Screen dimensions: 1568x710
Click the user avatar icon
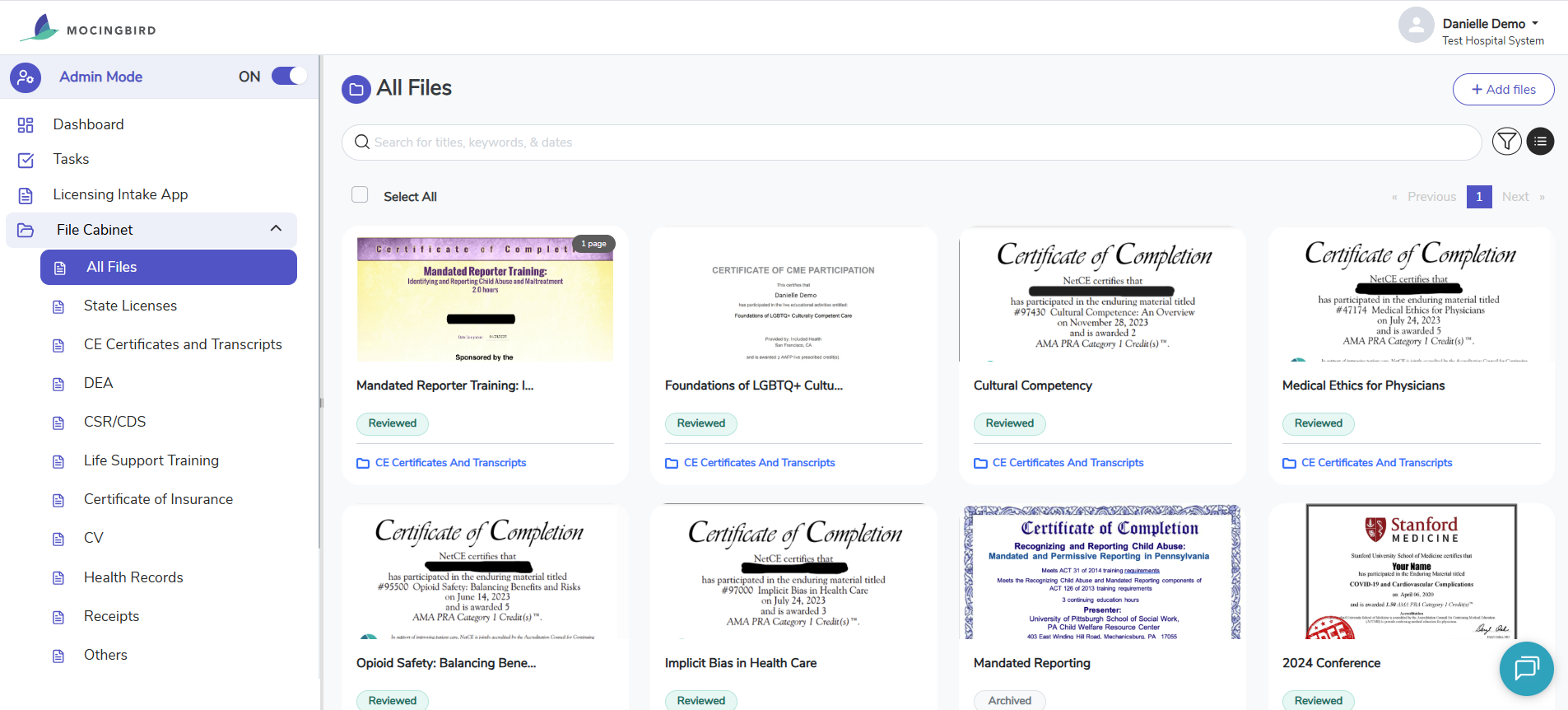click(x=1416, y=26)
